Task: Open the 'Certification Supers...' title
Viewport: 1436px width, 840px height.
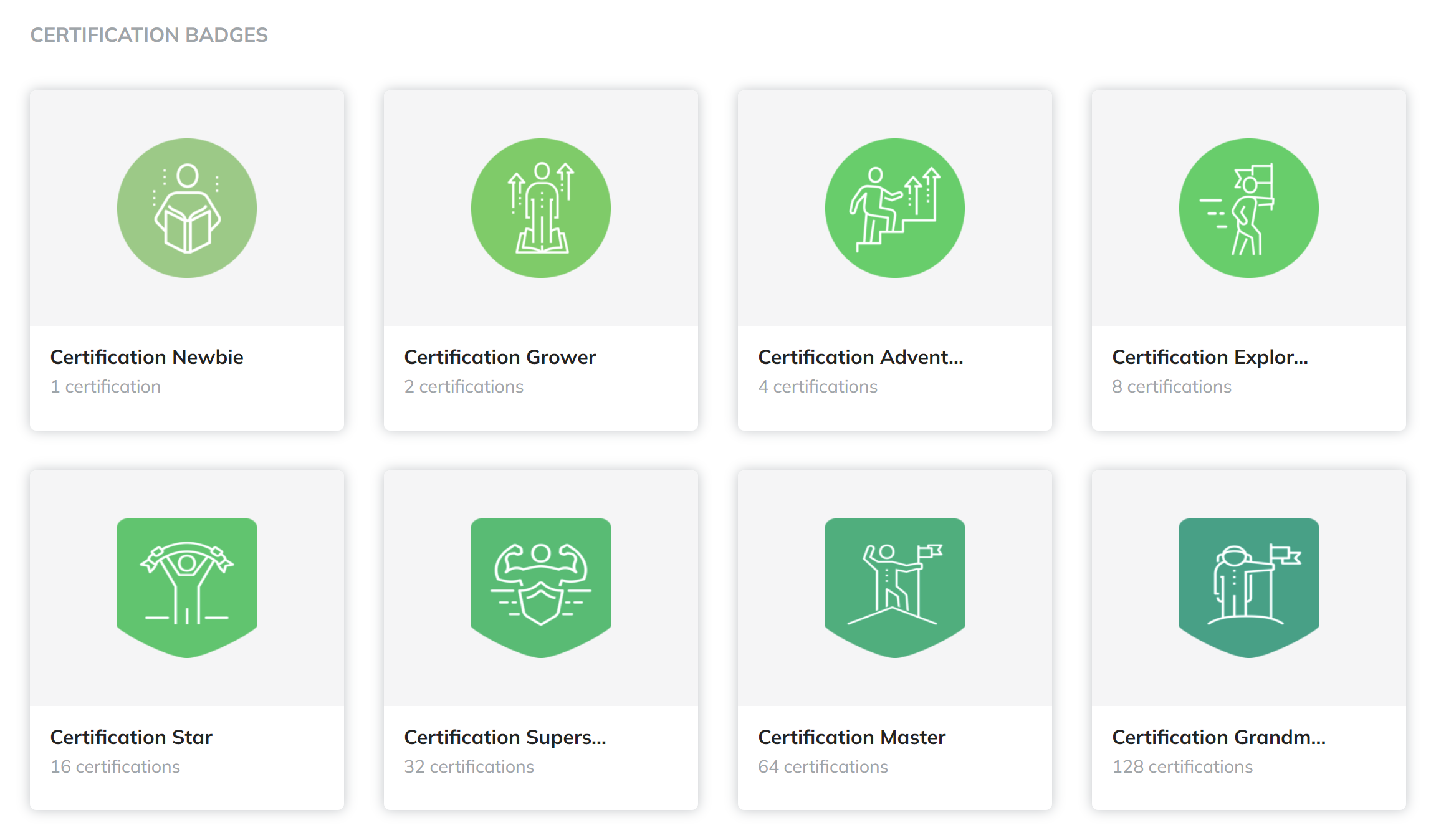Action: coord(505,737)
